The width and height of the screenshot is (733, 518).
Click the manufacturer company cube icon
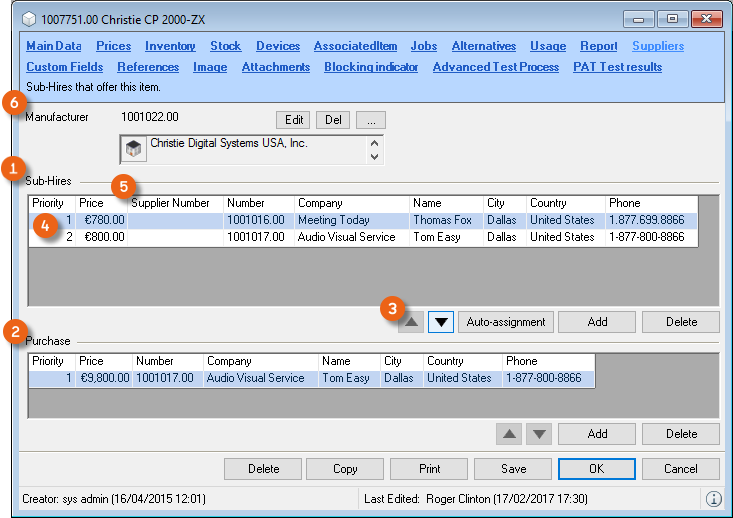tap(132, 148)
